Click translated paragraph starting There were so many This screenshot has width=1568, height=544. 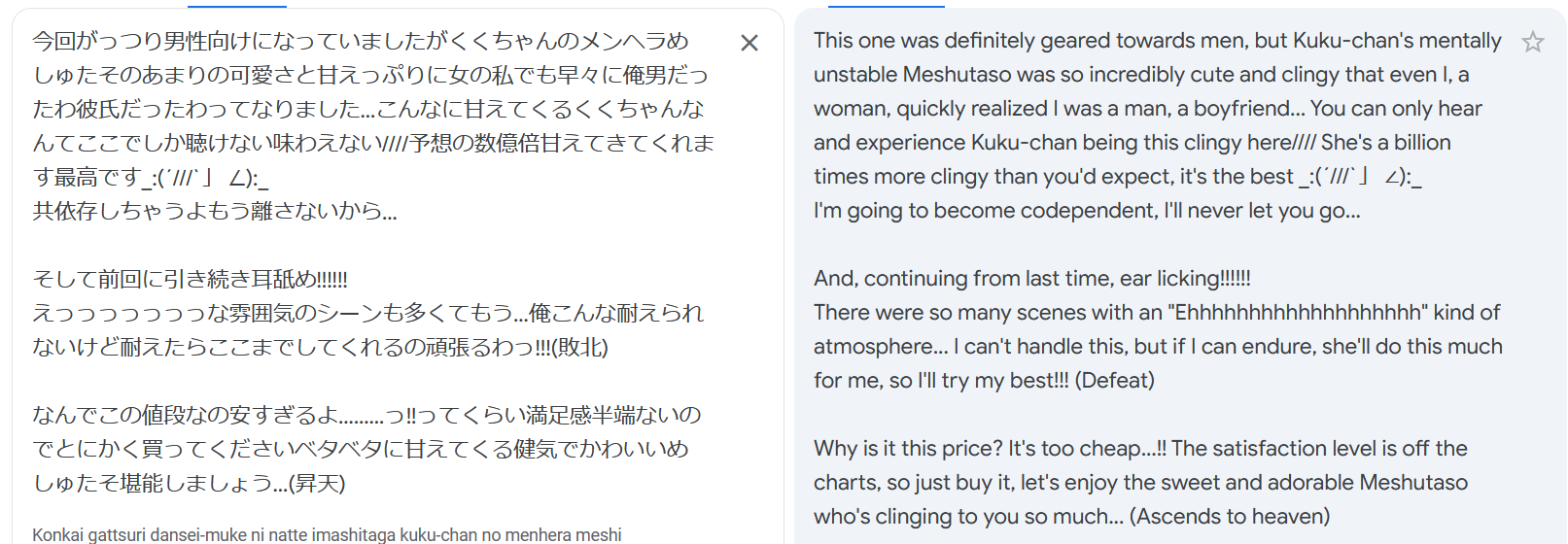click(x=1158, y=347)
